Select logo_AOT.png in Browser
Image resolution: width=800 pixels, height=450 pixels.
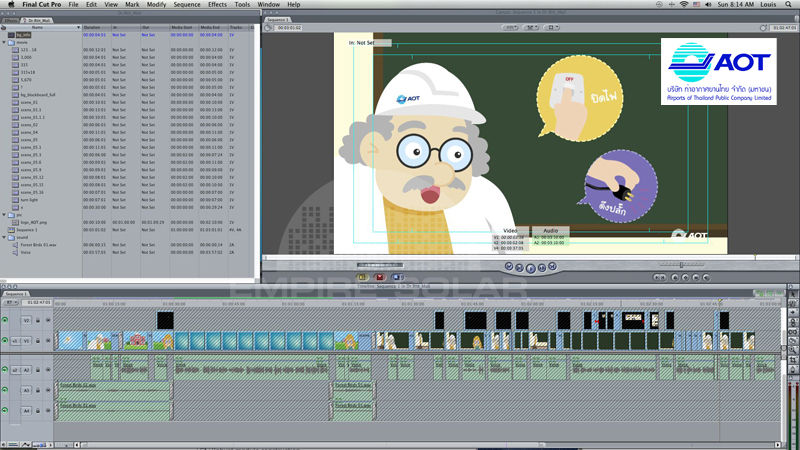tap(34, 222)
